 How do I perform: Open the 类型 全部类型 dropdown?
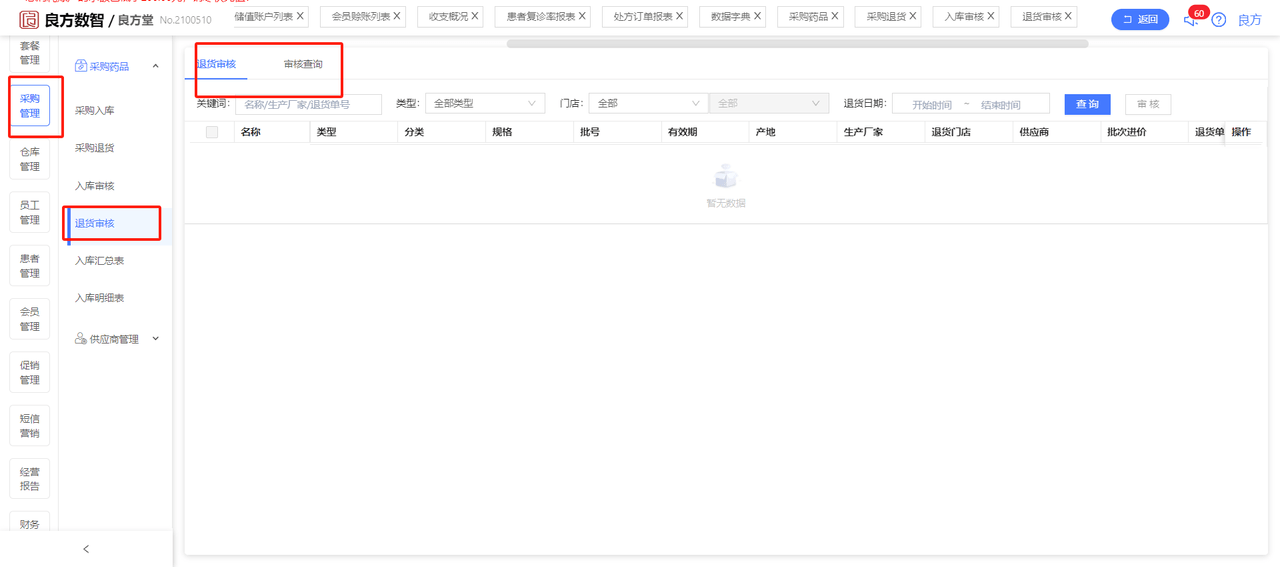tap(485, 104)
